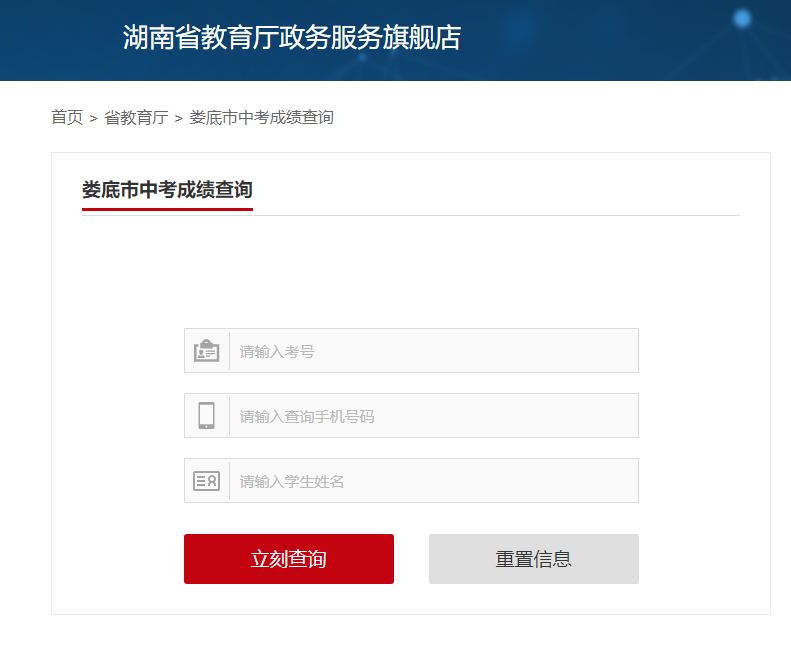Screen dimensions: 791x653
Task: Click the mobile phone icon
Action: [207, 415]
